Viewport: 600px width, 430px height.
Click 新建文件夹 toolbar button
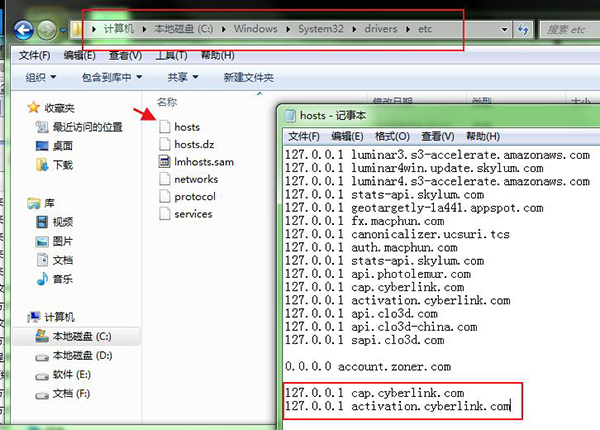pyautogui.click(x=248, y=77)
